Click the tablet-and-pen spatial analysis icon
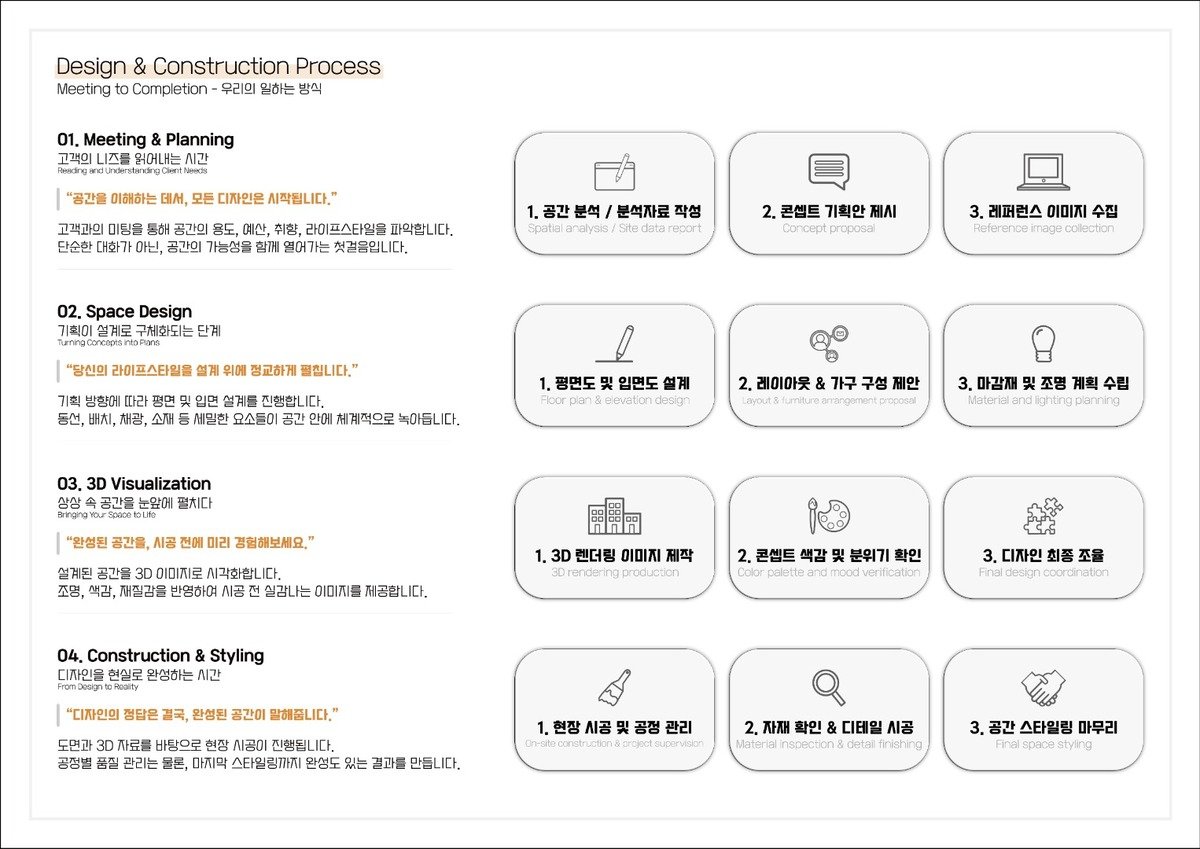1200x849 pixels. [614, 172]
